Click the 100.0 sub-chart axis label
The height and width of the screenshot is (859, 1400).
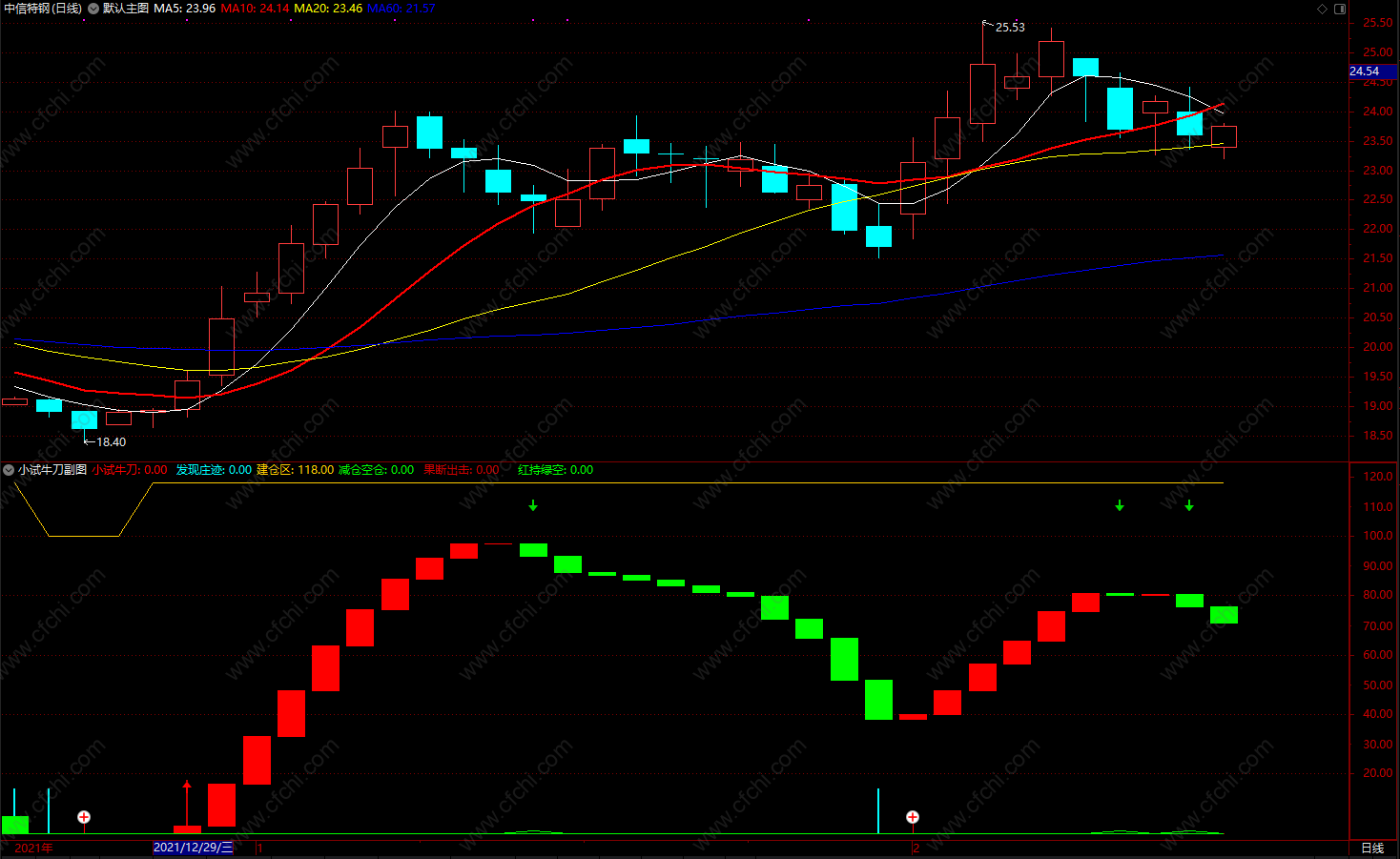[x=1377, y=536]
